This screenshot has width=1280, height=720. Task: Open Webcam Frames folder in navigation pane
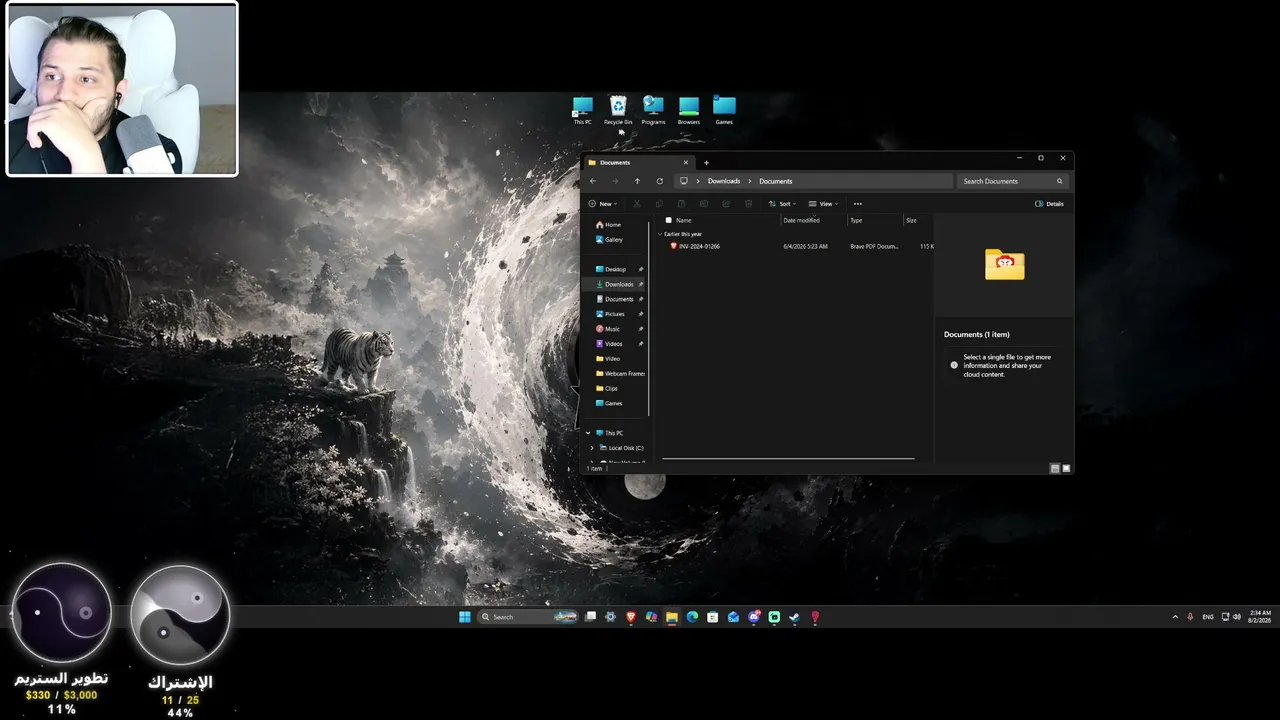point(620,374)
